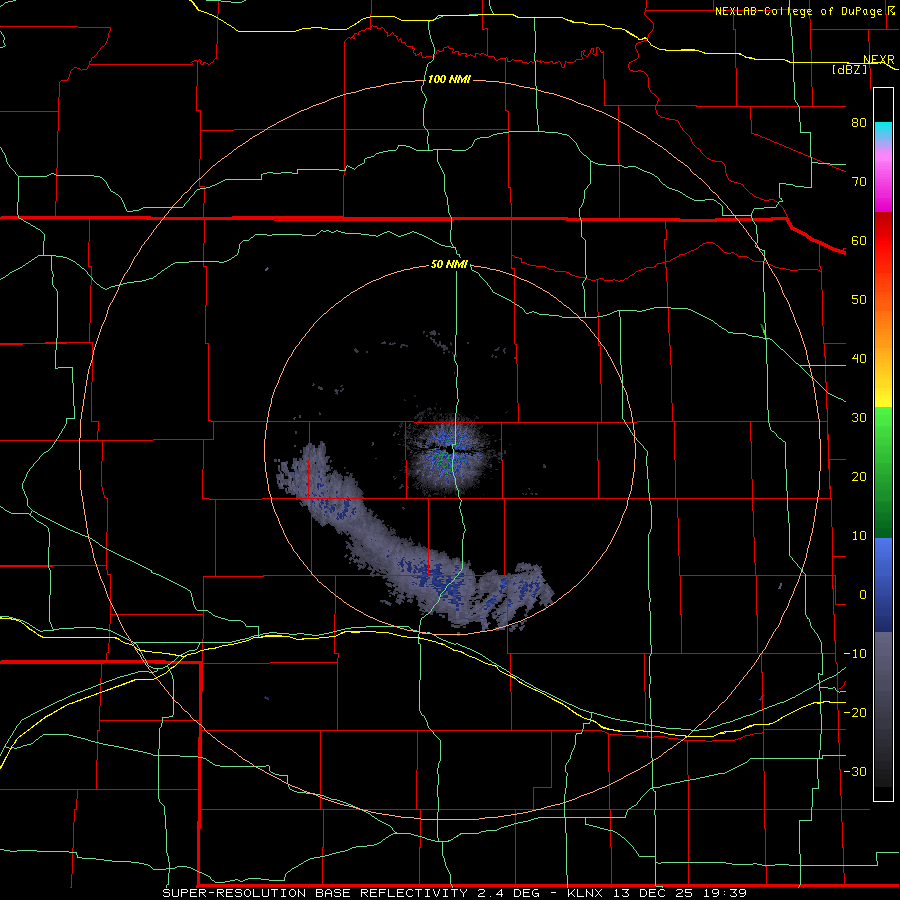
Task: Click the green segment of the color bar
Action: [x=883, y=472]
